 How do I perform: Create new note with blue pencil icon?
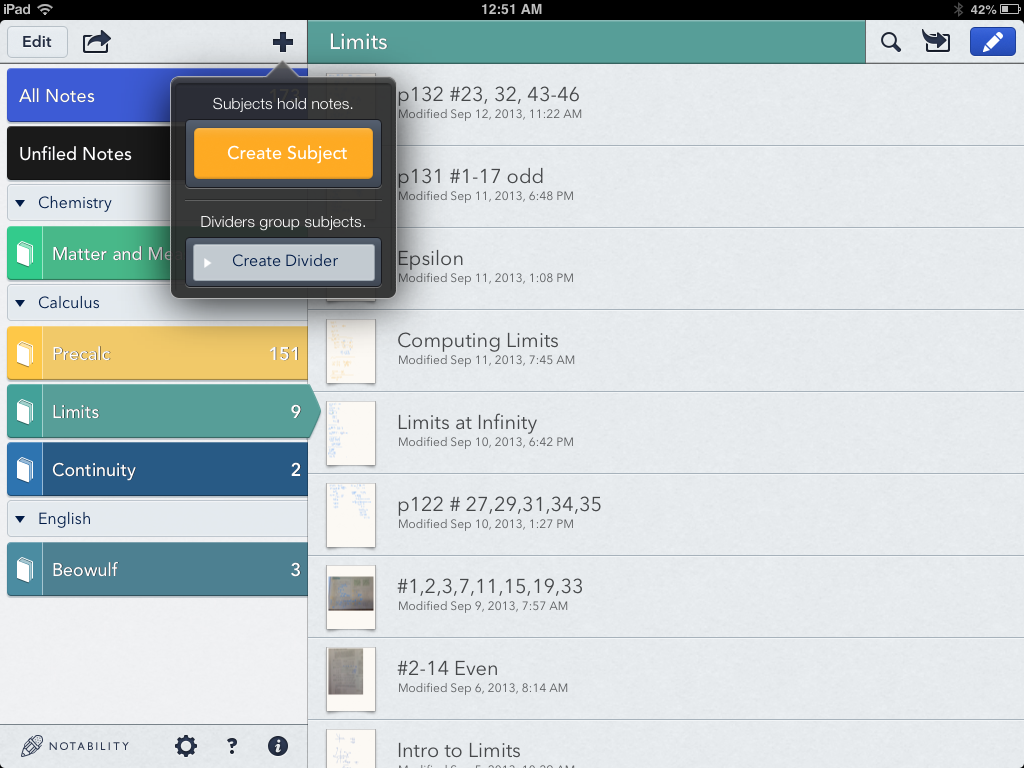point(992,42)
